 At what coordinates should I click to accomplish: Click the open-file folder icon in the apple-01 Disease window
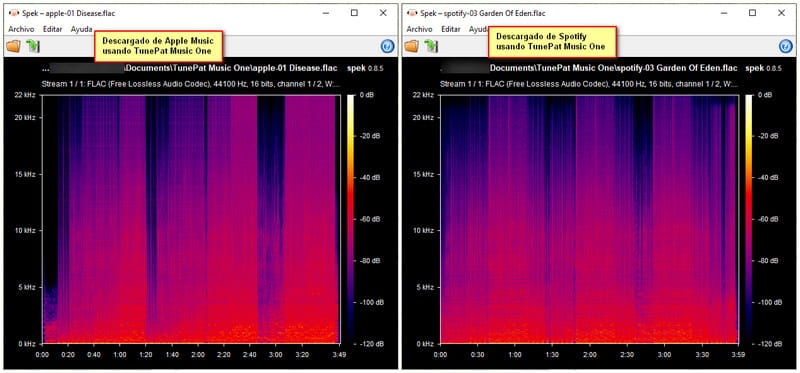[14, 46]
